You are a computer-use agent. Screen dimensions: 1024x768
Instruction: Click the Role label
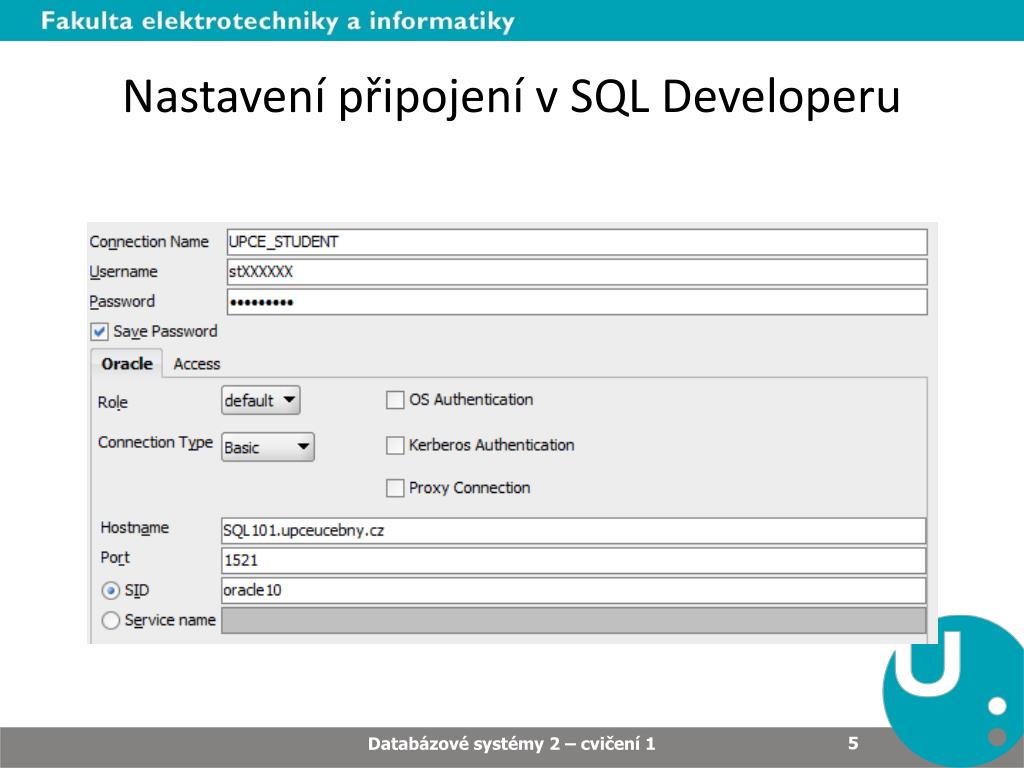pyautogui.click(x=112, y=402)
